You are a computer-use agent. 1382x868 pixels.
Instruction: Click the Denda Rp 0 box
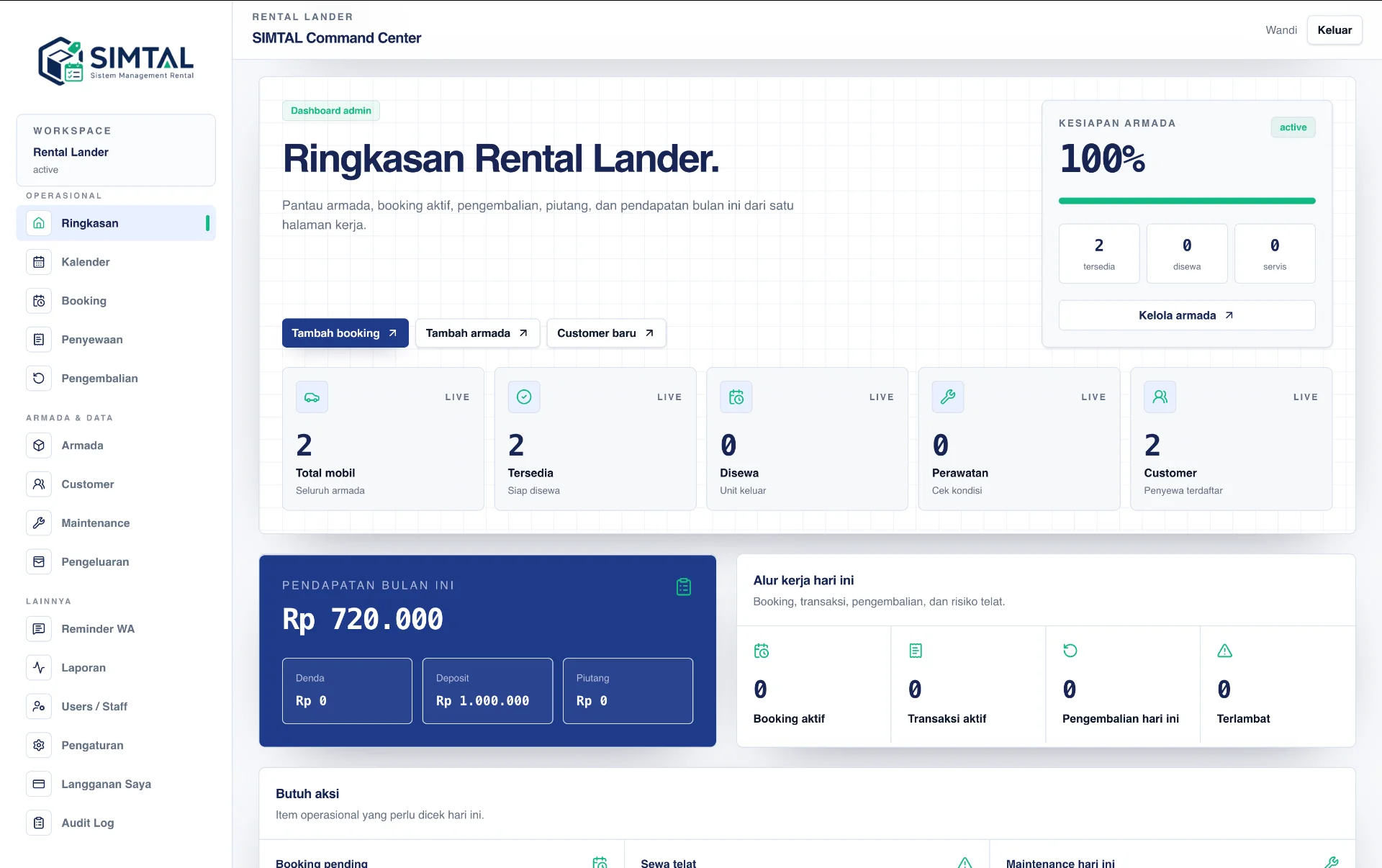pyautogui.click(x=347, y=691)
